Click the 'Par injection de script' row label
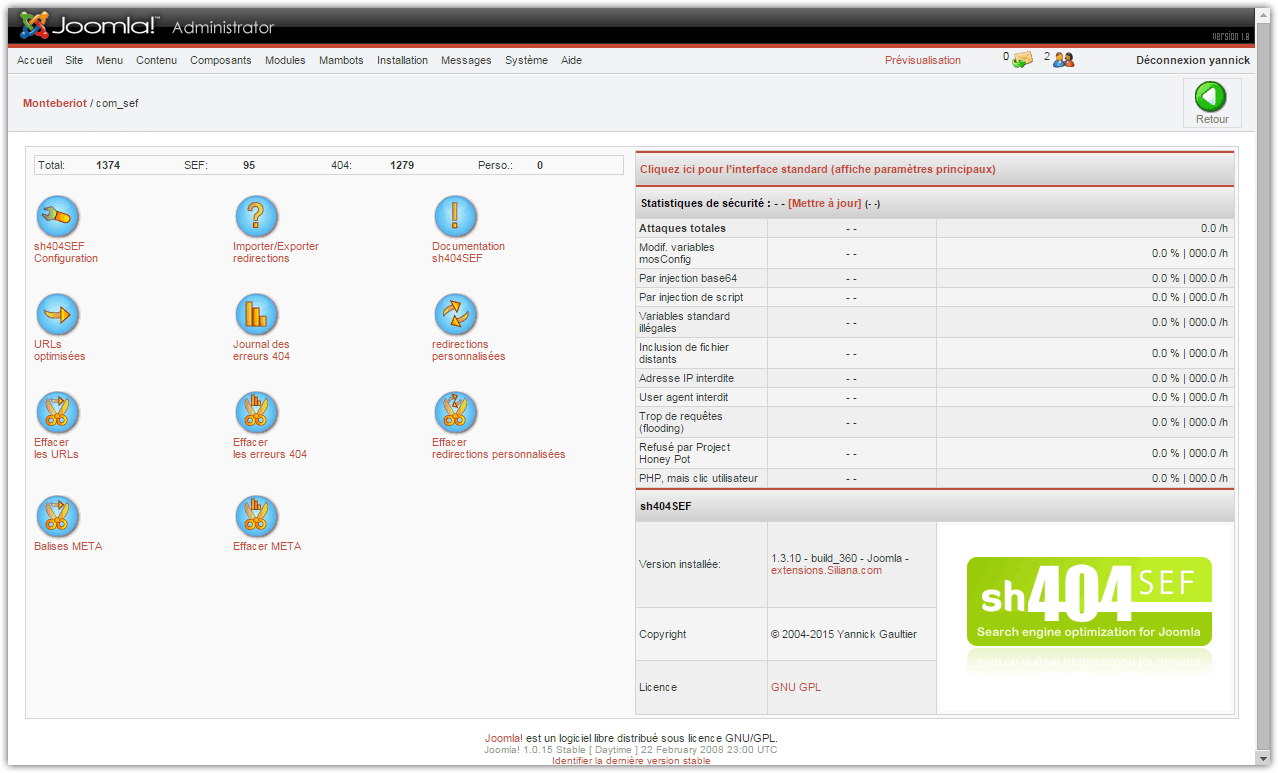Viewport: 1278px width, 773px height. click(x=691, y=297)
